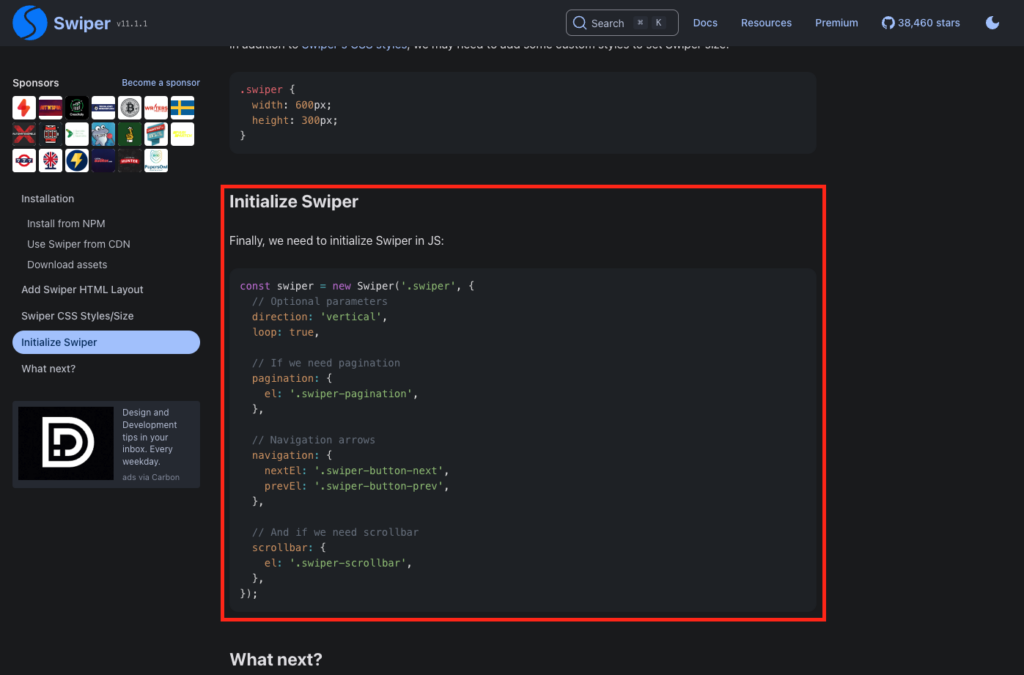Select Add Swiper HTML Layout sidebar item
This screenshot has width=1024, height=675.
82,289
